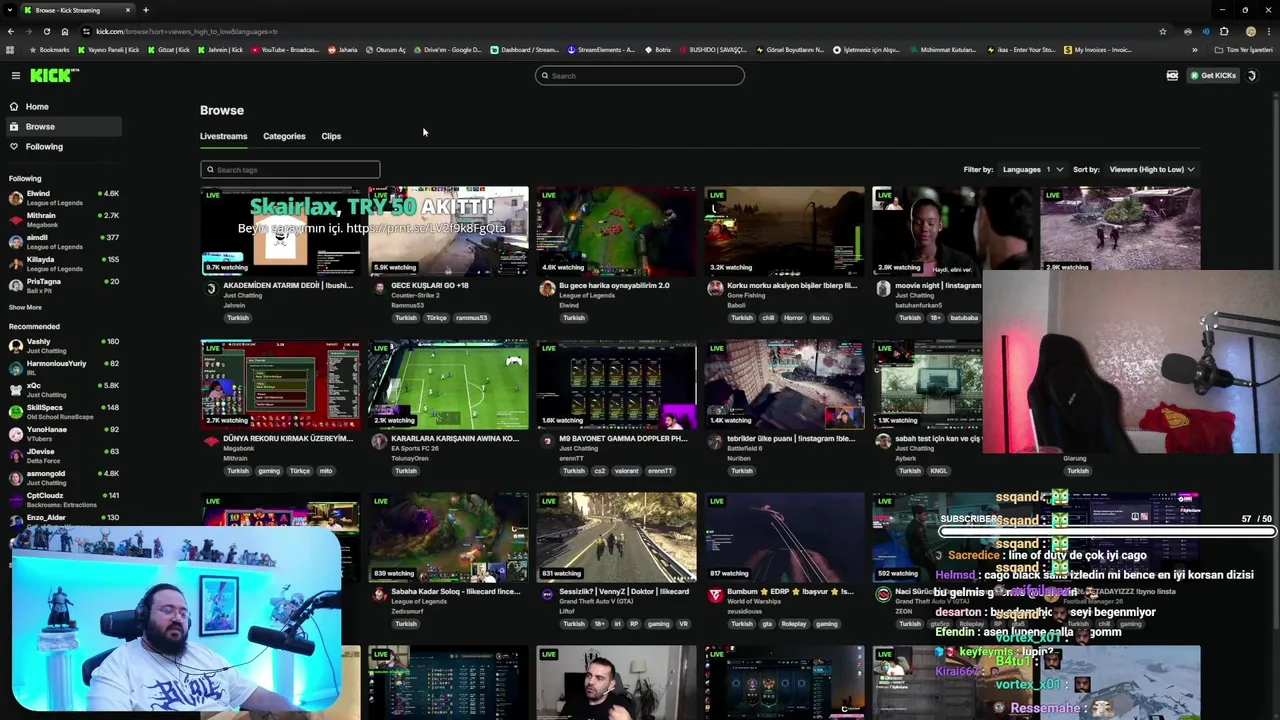Open the profile avatar in Kick header
The image size is (1280, 720).
point(1252,76)
